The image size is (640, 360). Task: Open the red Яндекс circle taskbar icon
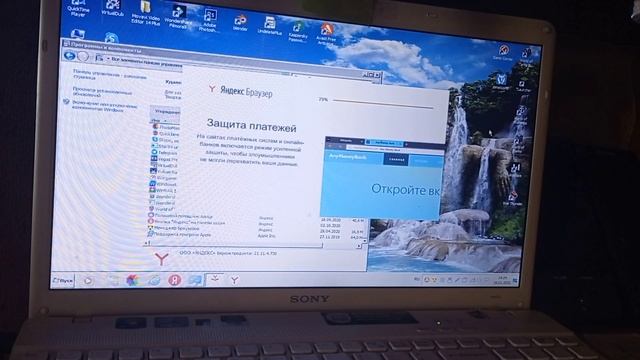[x=175, y=280]
